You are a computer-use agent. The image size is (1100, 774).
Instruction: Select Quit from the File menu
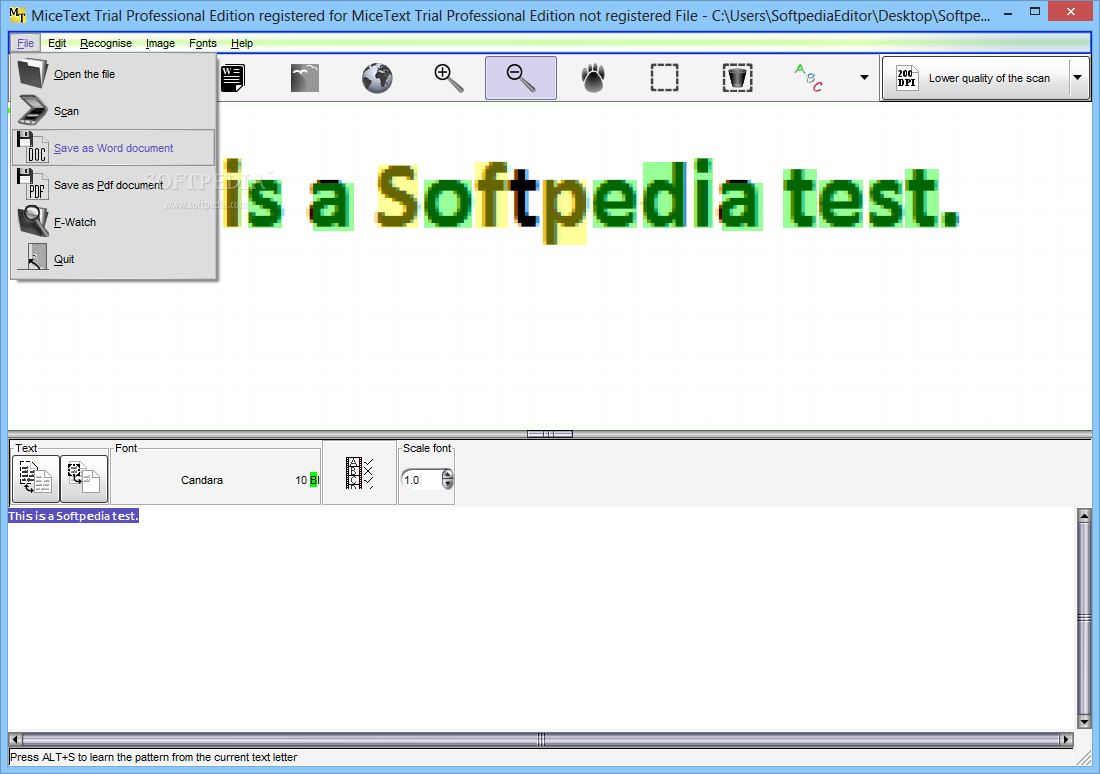114,259
